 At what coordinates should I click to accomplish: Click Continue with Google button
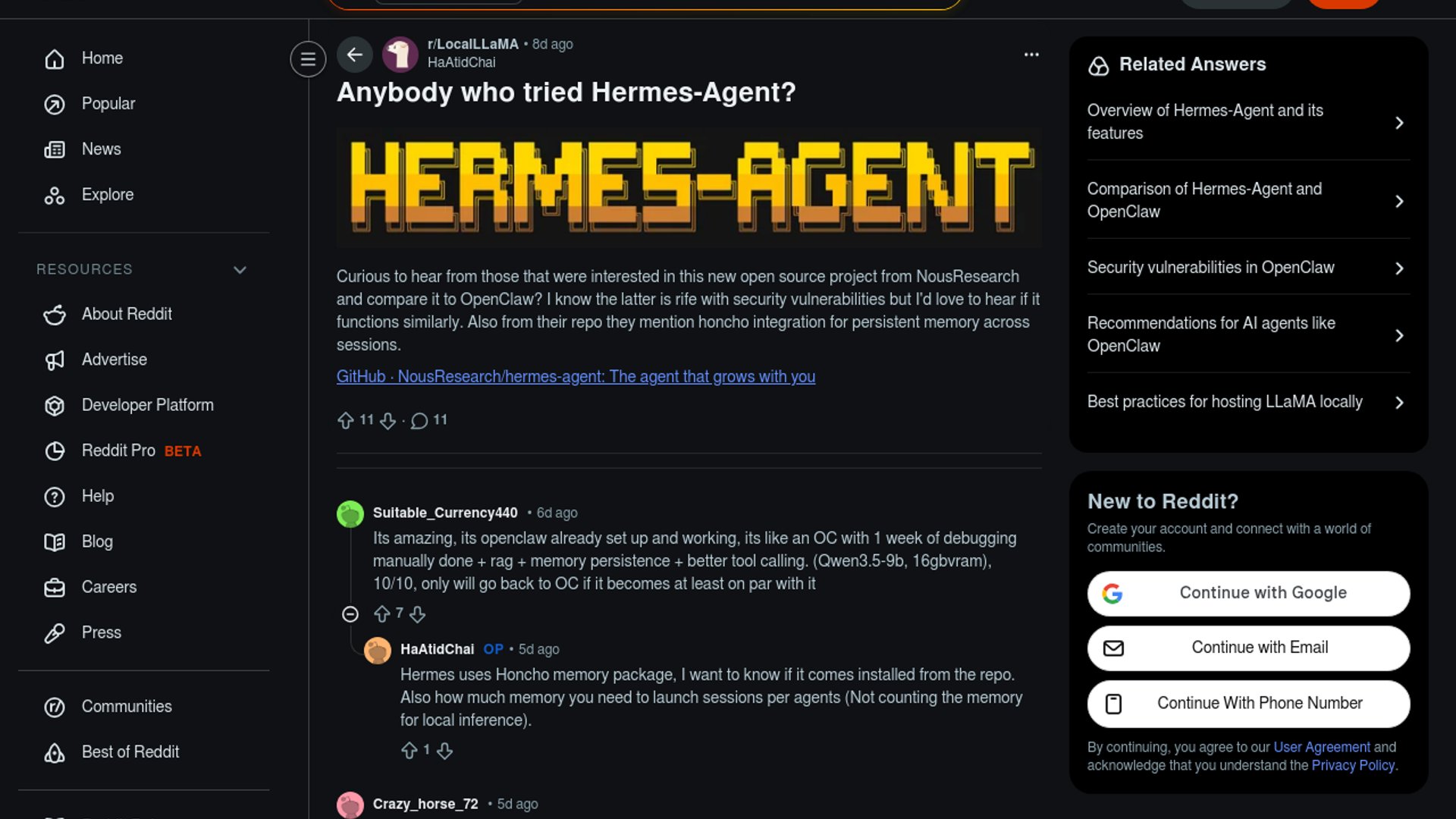(x=1248, y=593)
